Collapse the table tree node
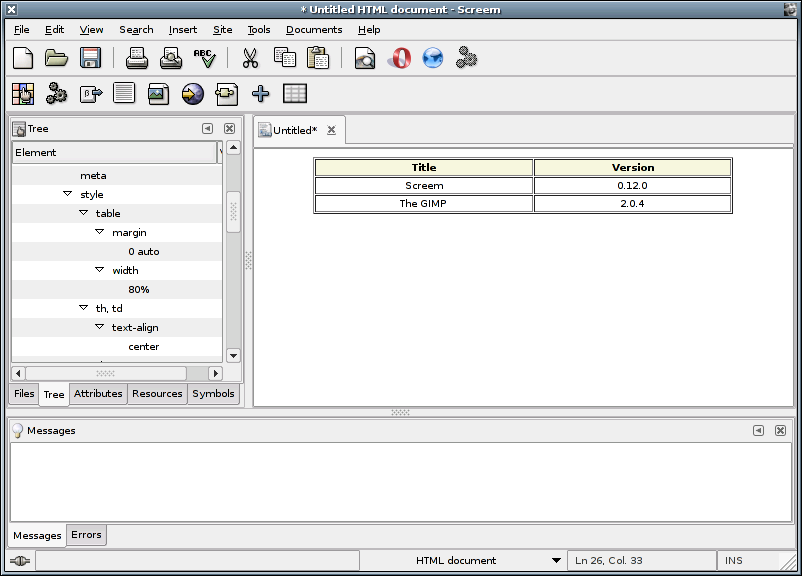The height and width of the screenshot is (576, 802). 83,213
